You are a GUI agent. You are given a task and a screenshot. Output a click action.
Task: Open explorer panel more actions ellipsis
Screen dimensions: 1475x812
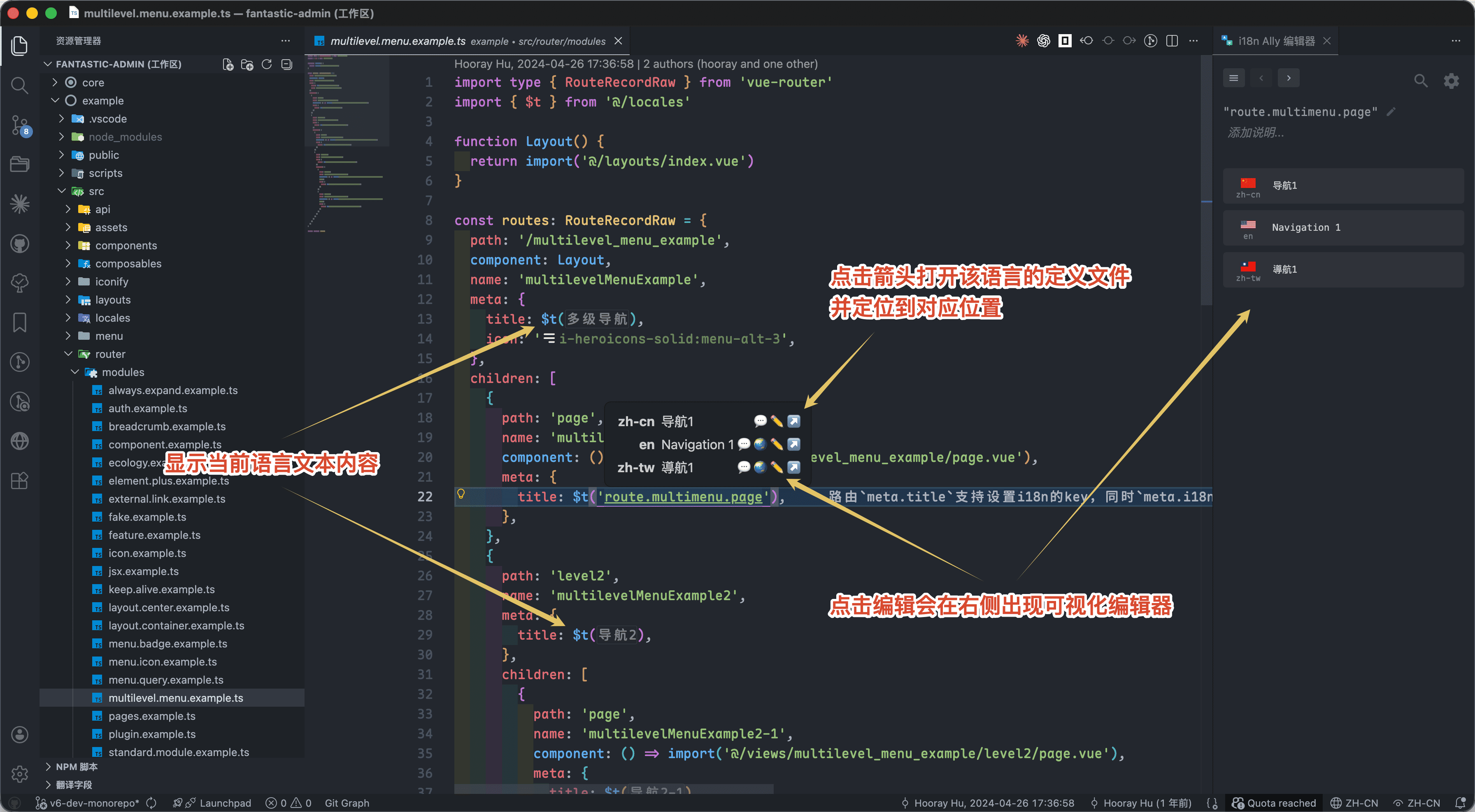(285, 41)
